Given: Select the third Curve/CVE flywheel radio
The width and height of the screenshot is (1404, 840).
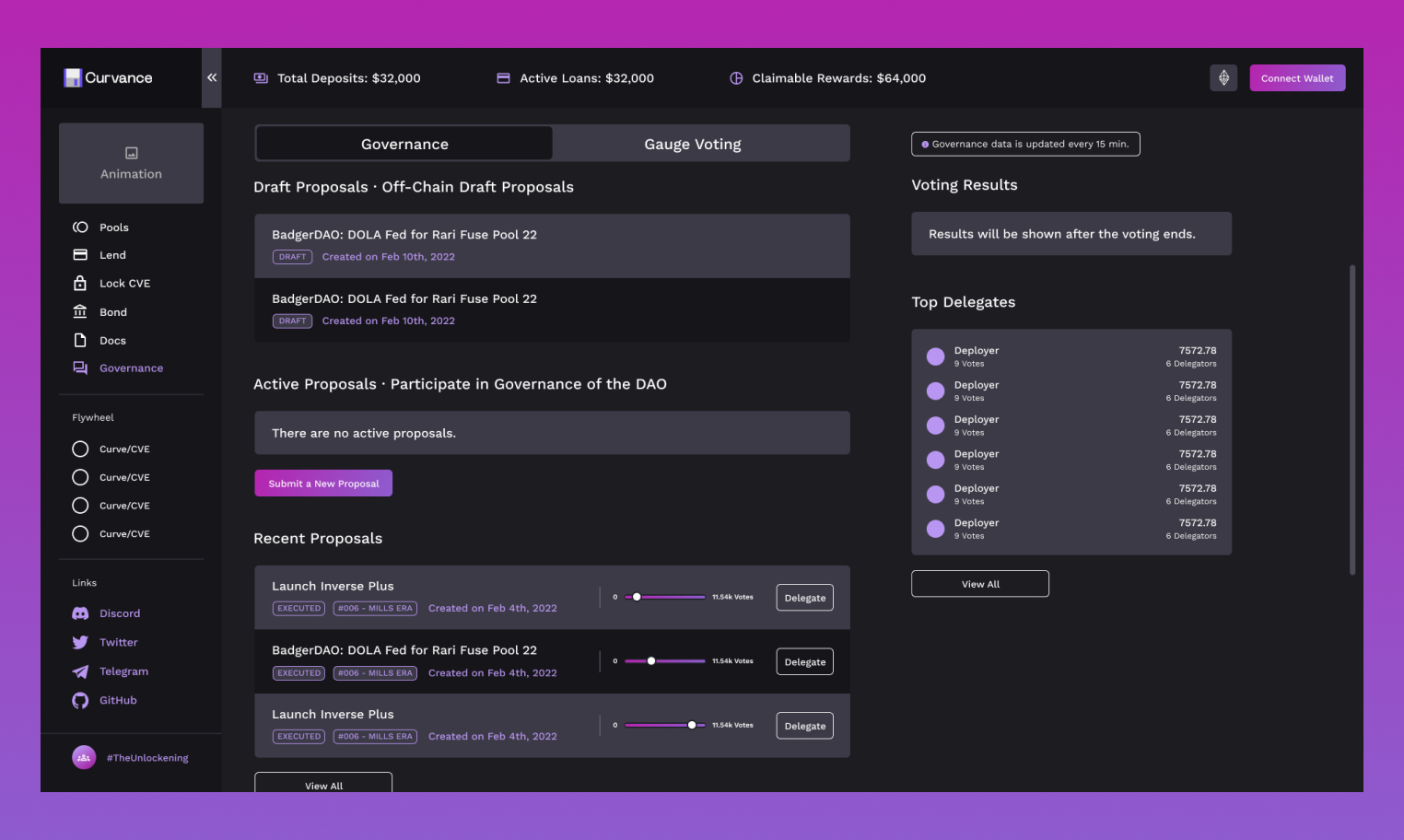Looking at the screenshot, I should 80,506.
